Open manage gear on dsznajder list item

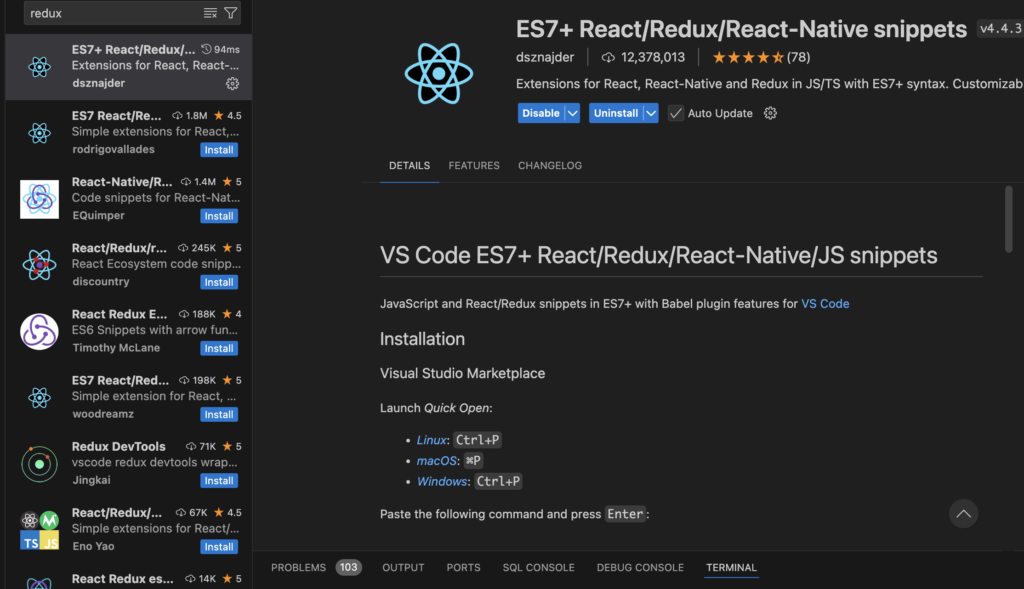click(x=232, y=83)
